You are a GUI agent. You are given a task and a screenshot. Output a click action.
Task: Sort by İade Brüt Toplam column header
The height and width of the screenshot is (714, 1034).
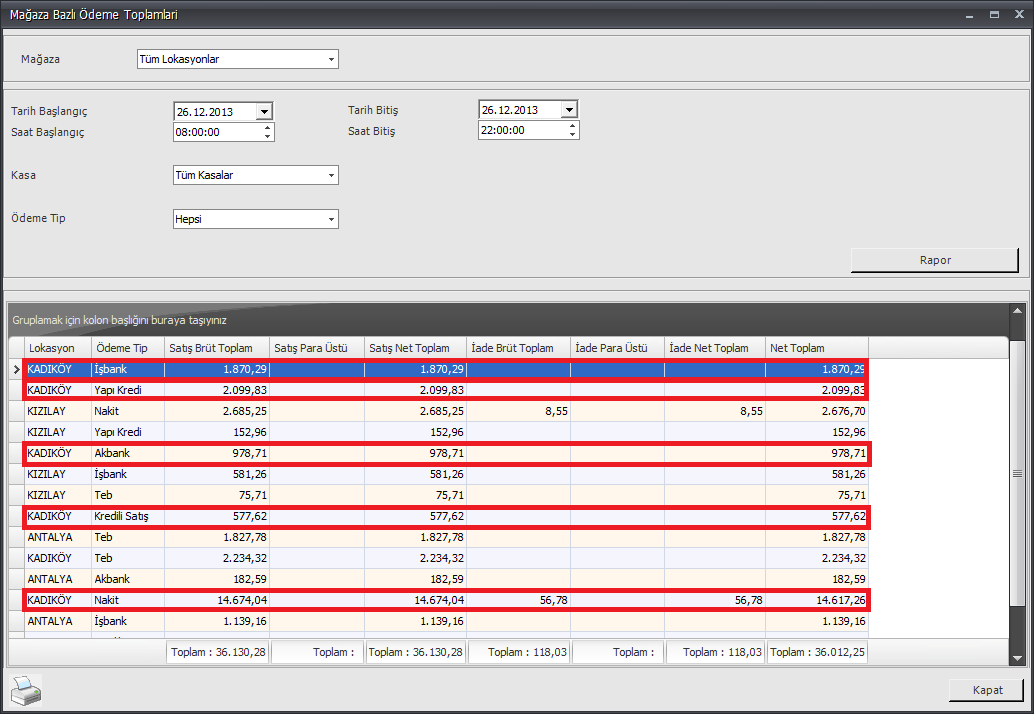tap(518, 348)
